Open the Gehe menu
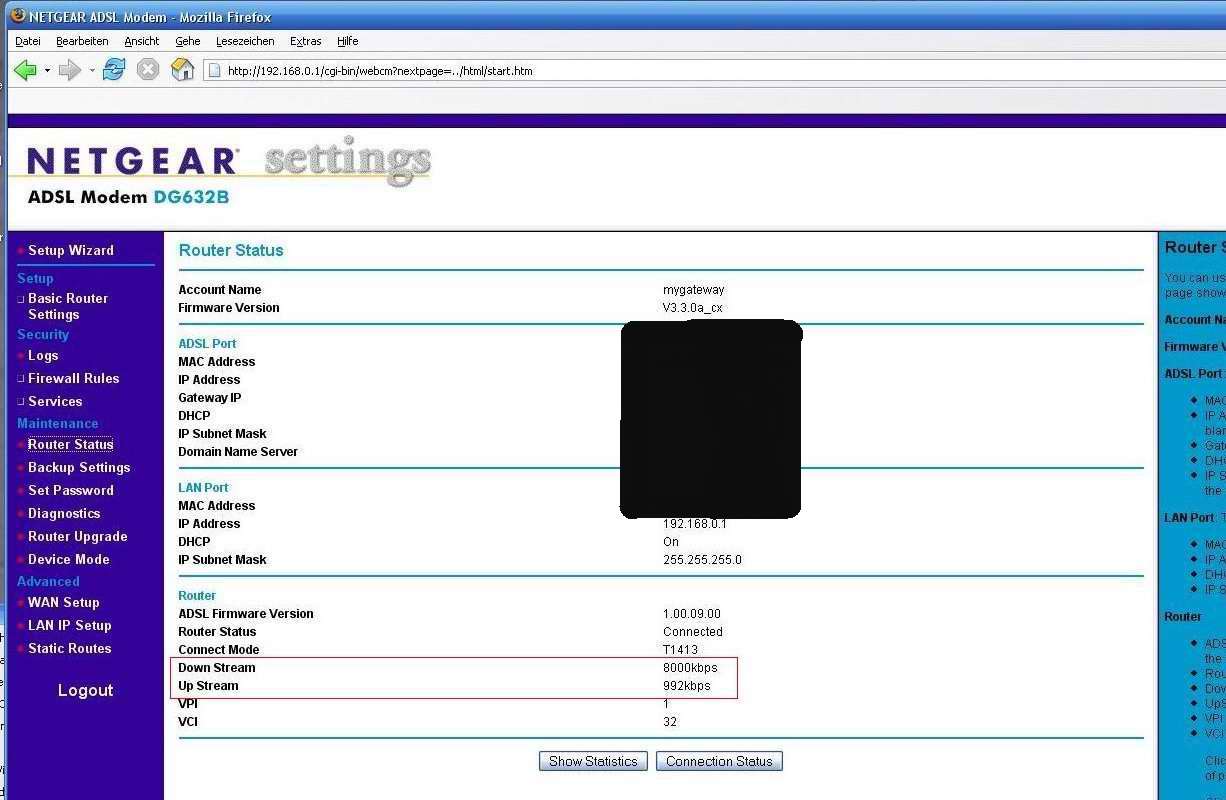The height and width of the screenshot is (800, 1226). pyautogui.click(x=188, y=41)
